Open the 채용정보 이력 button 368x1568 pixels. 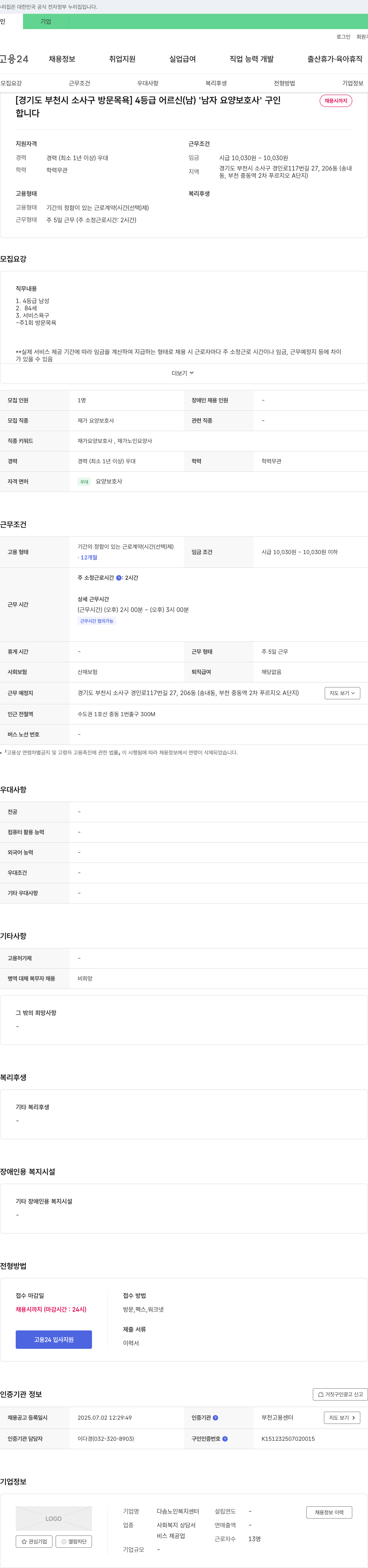tap(329, 1512)
